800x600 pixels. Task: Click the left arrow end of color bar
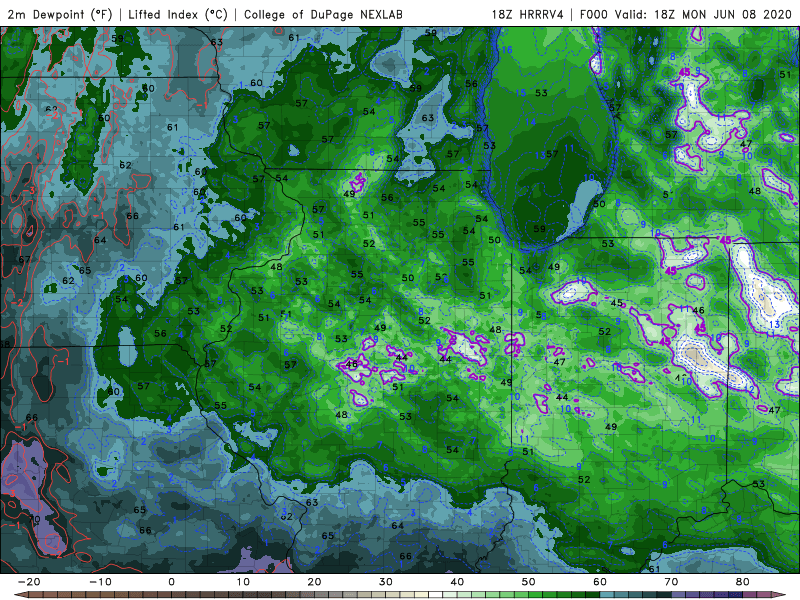coord(19,595)
